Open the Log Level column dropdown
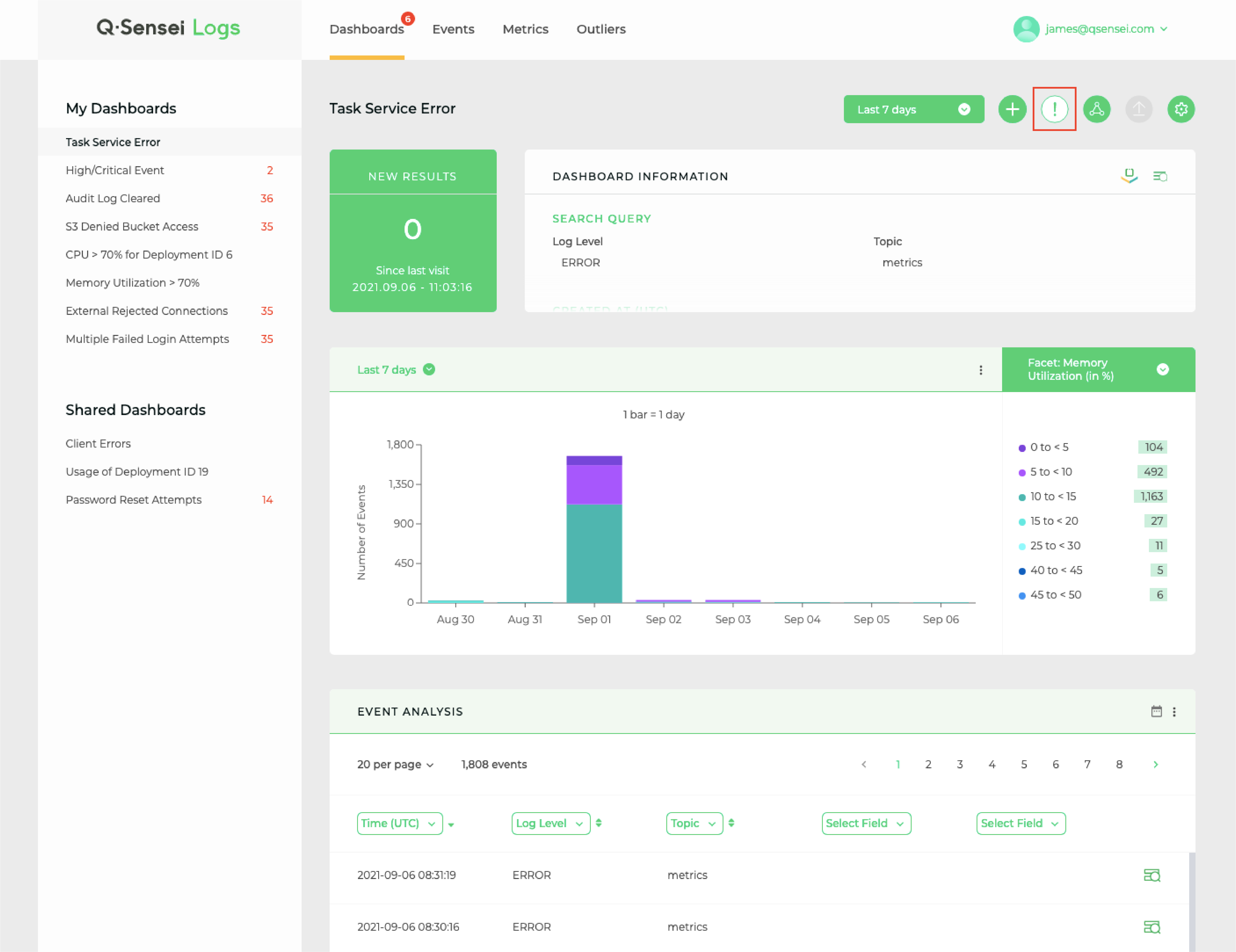This screenshot has height=952, width=1236. 551,824
